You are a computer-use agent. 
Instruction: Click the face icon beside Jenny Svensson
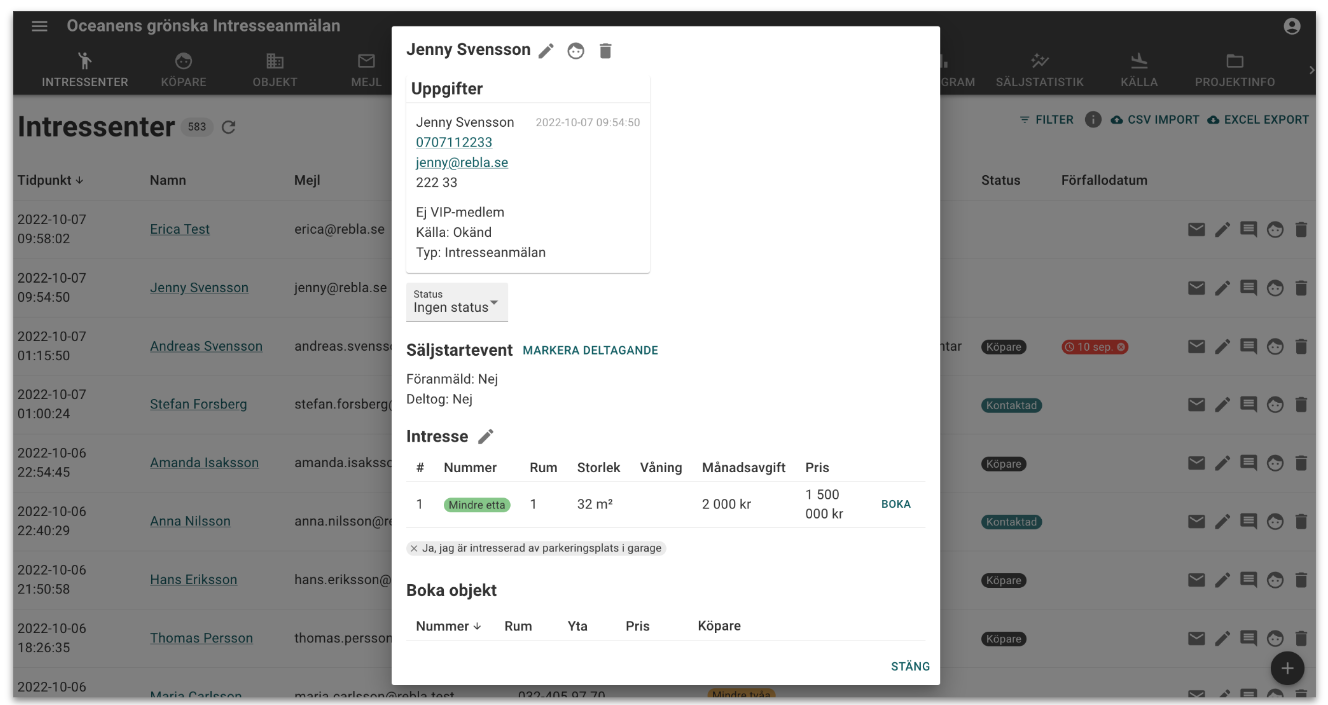(576, 51)
